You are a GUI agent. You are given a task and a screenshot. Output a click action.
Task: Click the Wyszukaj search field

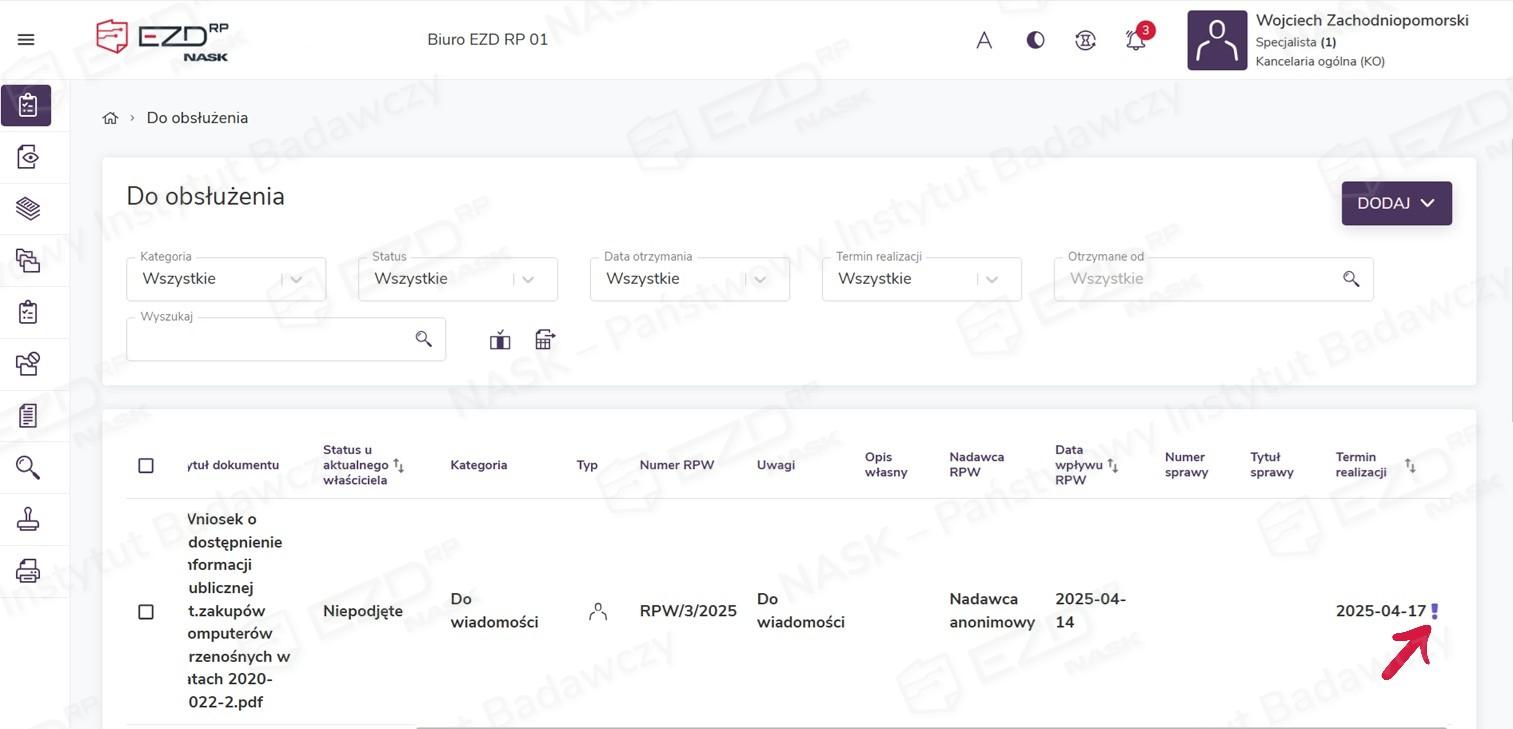pos(270,340)
